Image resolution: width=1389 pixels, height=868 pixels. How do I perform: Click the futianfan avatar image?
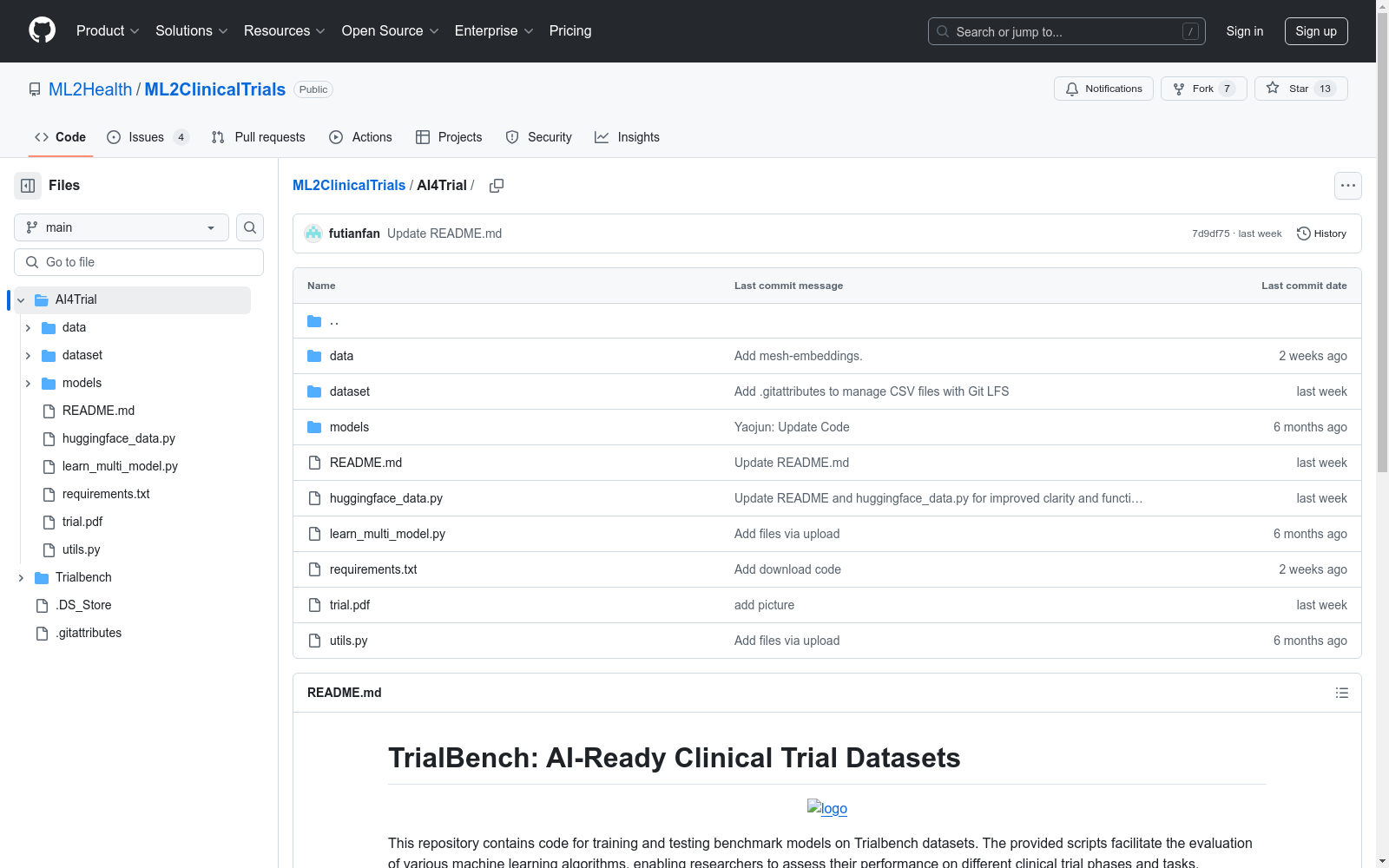point(313,233)
